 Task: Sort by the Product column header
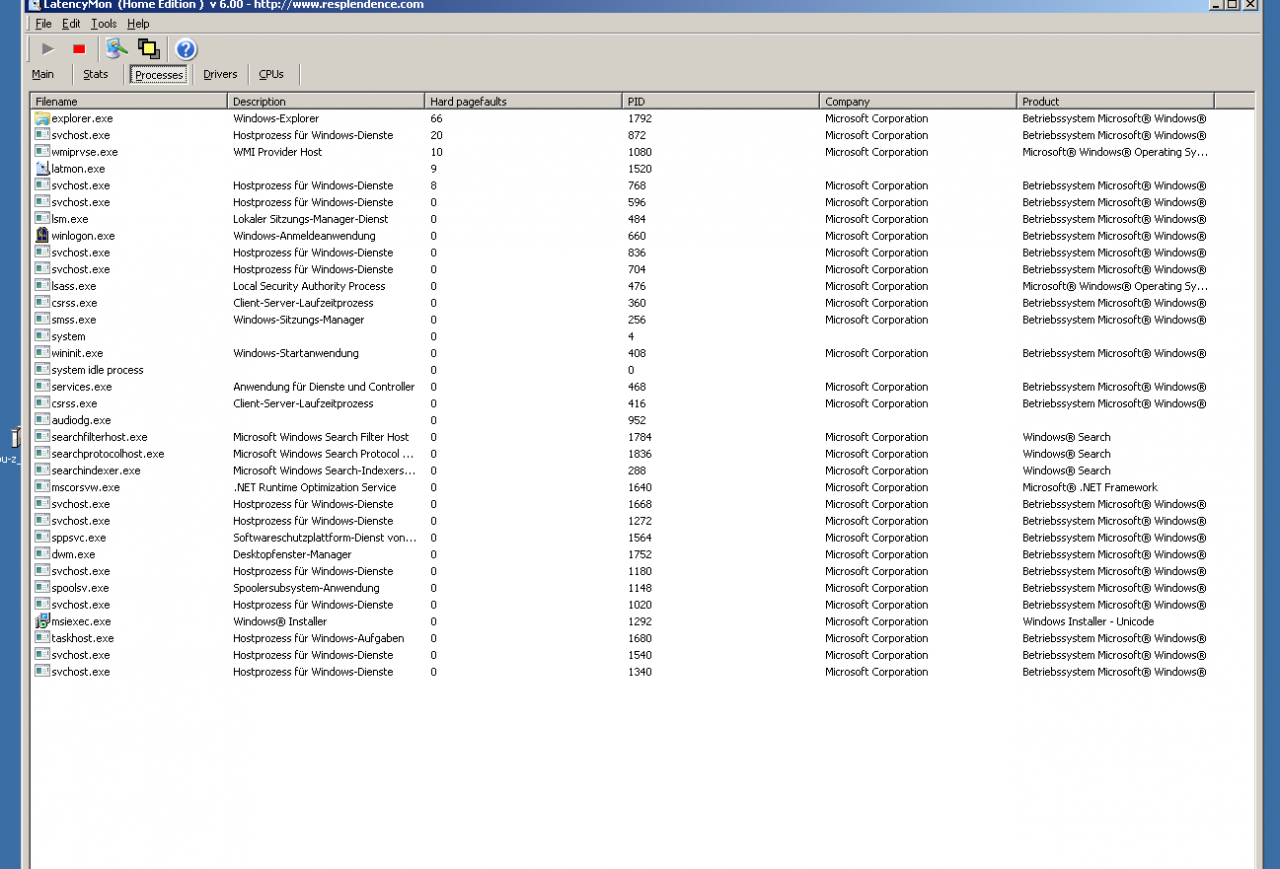[1115, 101]
